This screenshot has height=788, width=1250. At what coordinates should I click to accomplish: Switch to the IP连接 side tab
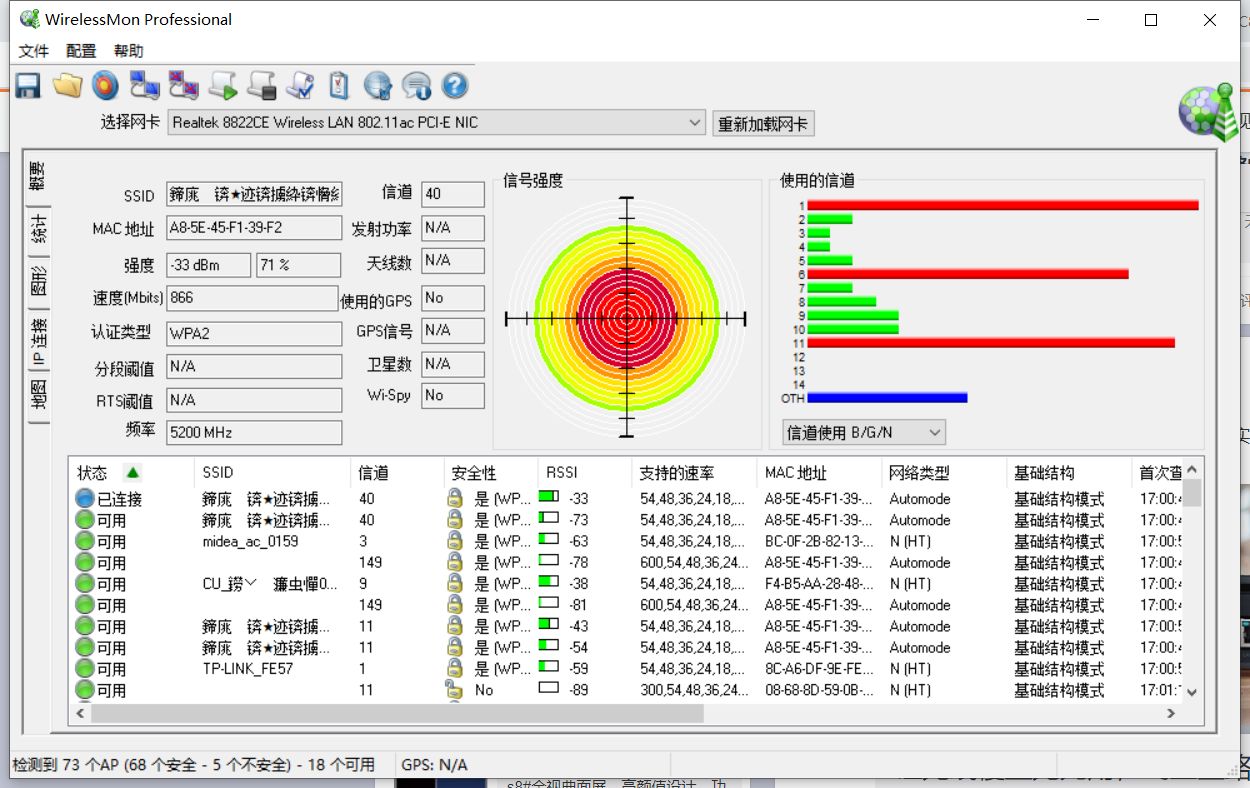point(37,340)
